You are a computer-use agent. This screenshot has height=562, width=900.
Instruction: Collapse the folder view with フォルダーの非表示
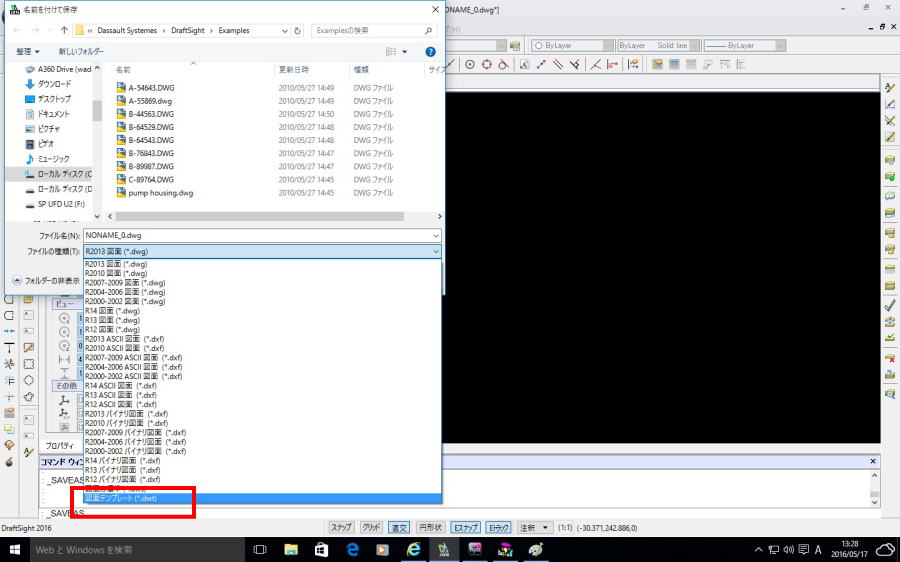(x=46, y=281)
